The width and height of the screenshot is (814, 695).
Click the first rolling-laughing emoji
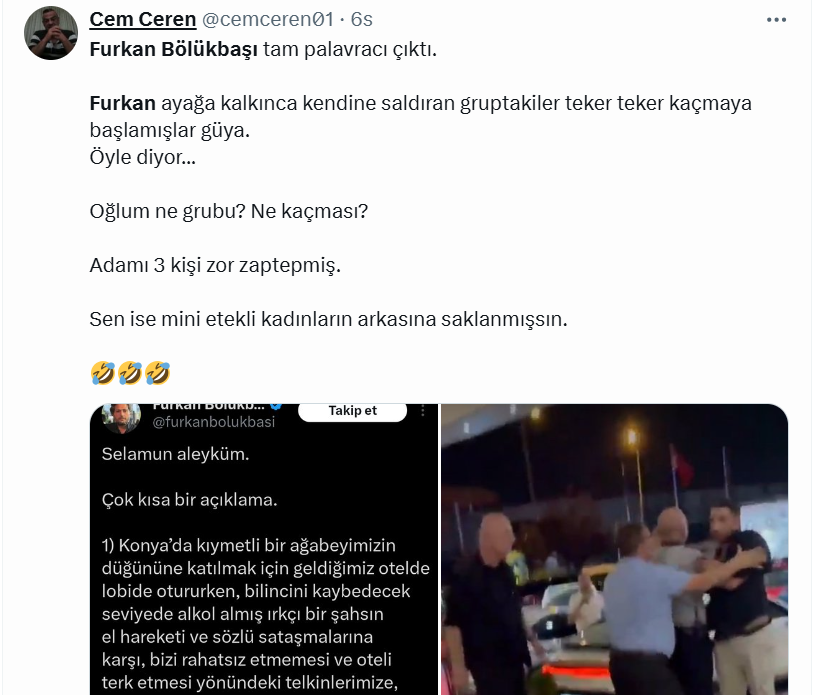(x=103, y=373)
